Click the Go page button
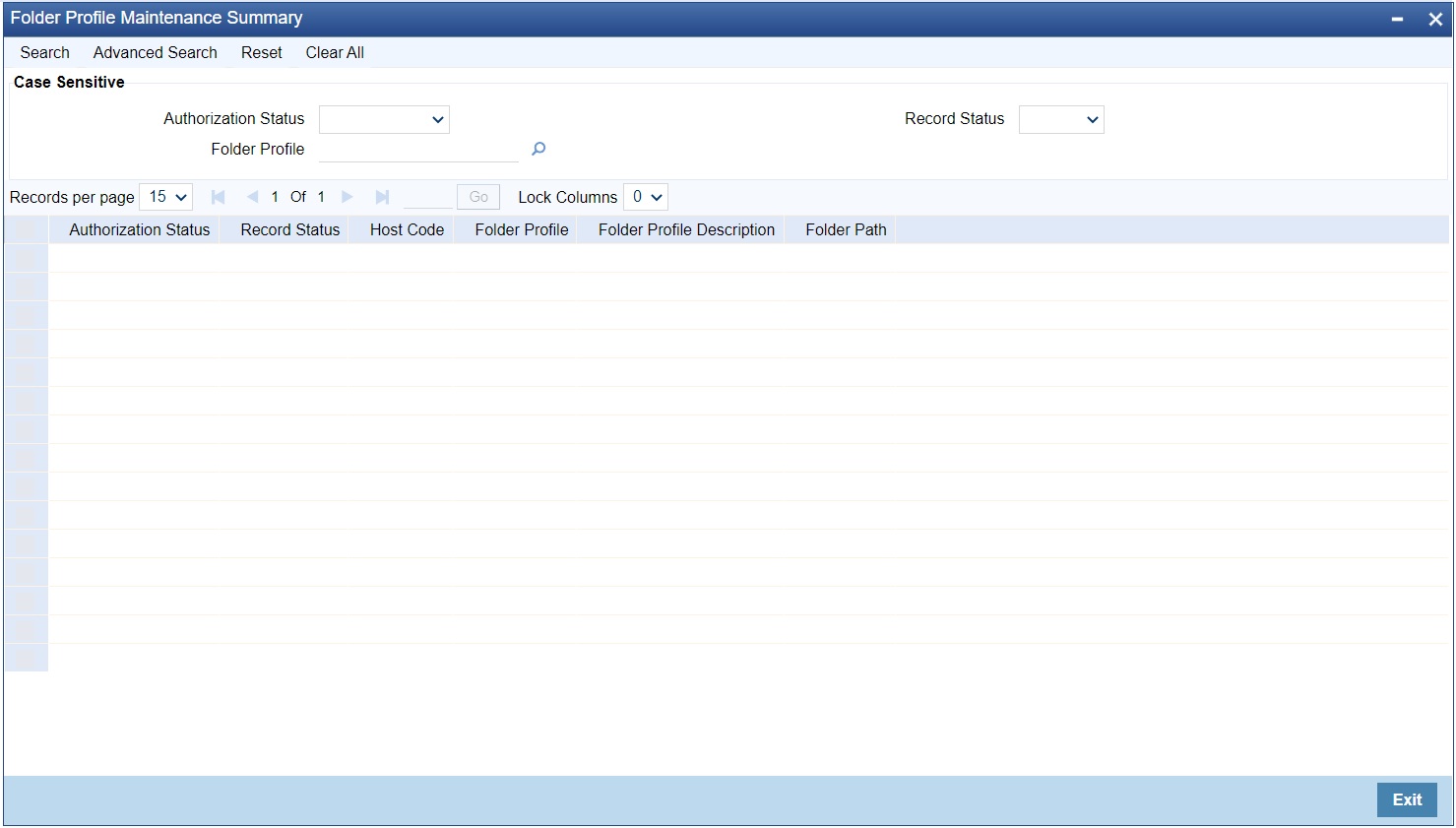The width and height of the screenshot is (1456, 828). pyautogui.click(x=478, y=197)
